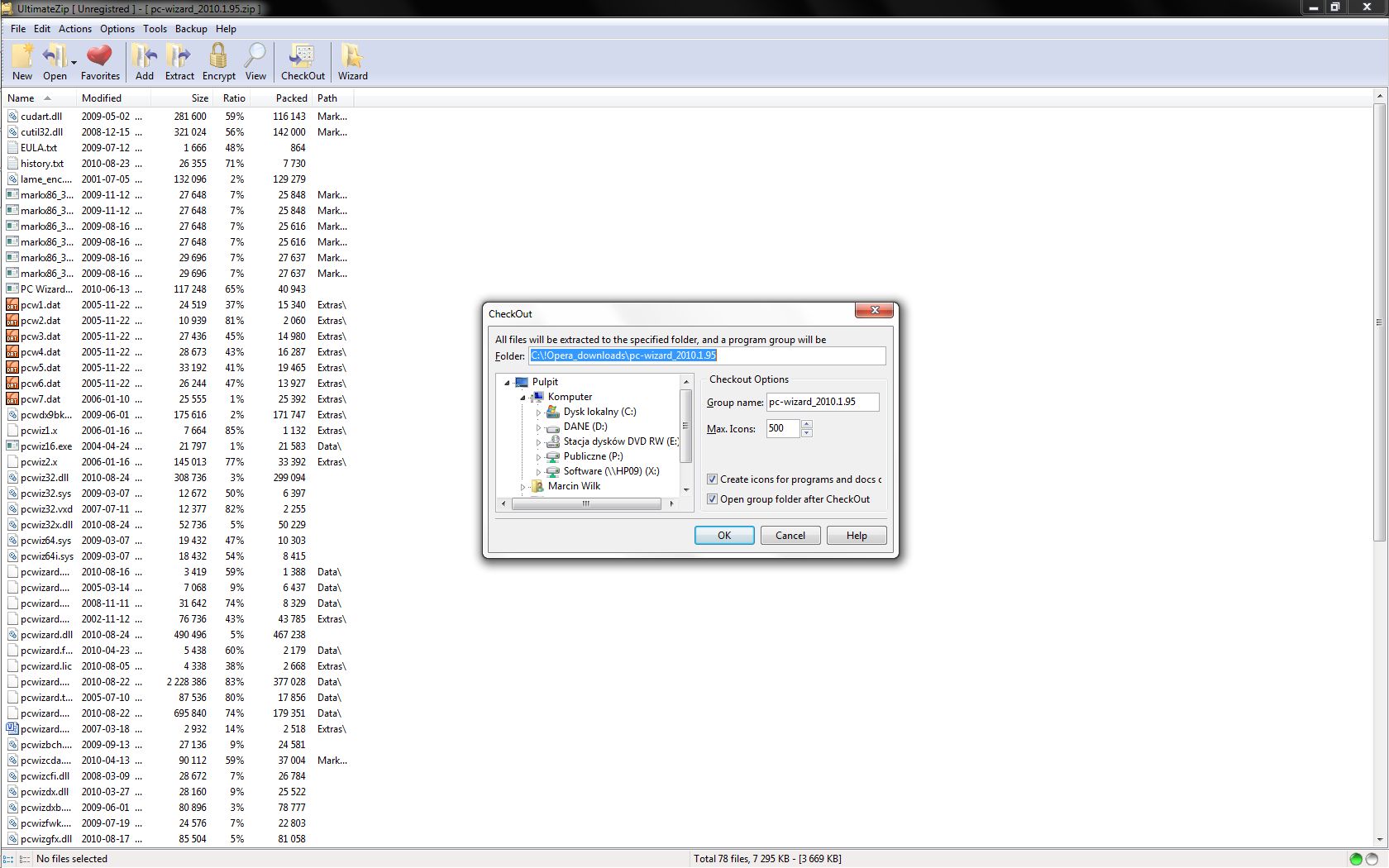Open the Tools menu
1389x868 pixels.
click(x=155, y=29)
